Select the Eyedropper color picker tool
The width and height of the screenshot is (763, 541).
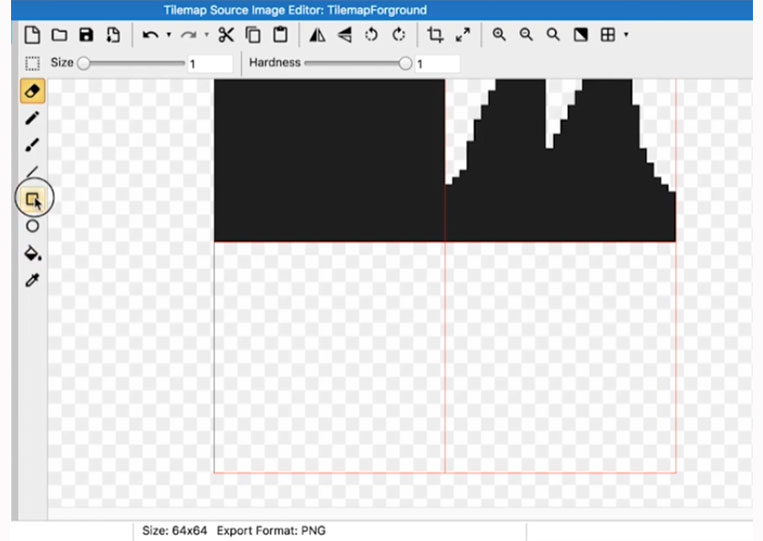tap(33, 280)
